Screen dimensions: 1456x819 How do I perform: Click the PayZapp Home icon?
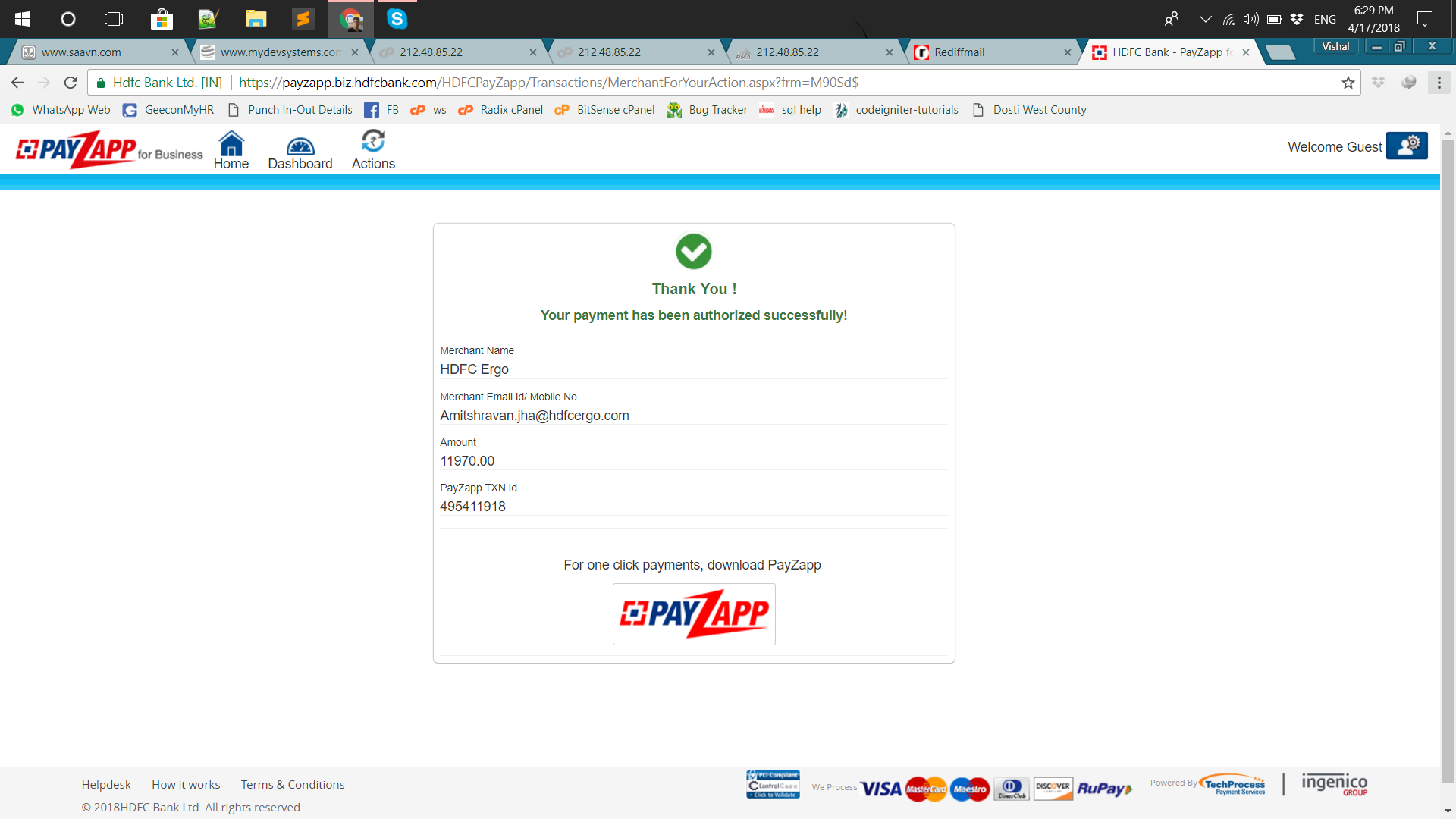click(231, 144)
